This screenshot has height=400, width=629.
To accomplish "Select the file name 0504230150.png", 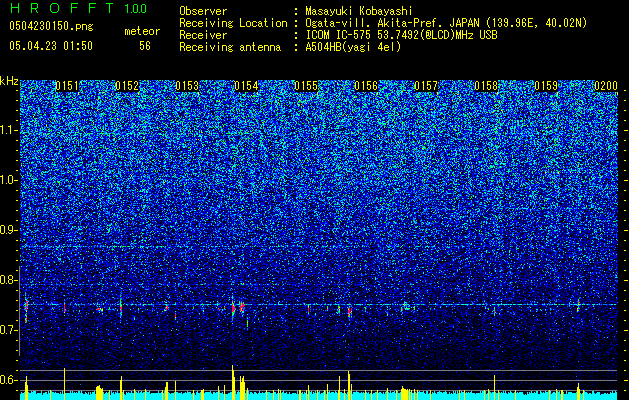I will tap(51, 26).
